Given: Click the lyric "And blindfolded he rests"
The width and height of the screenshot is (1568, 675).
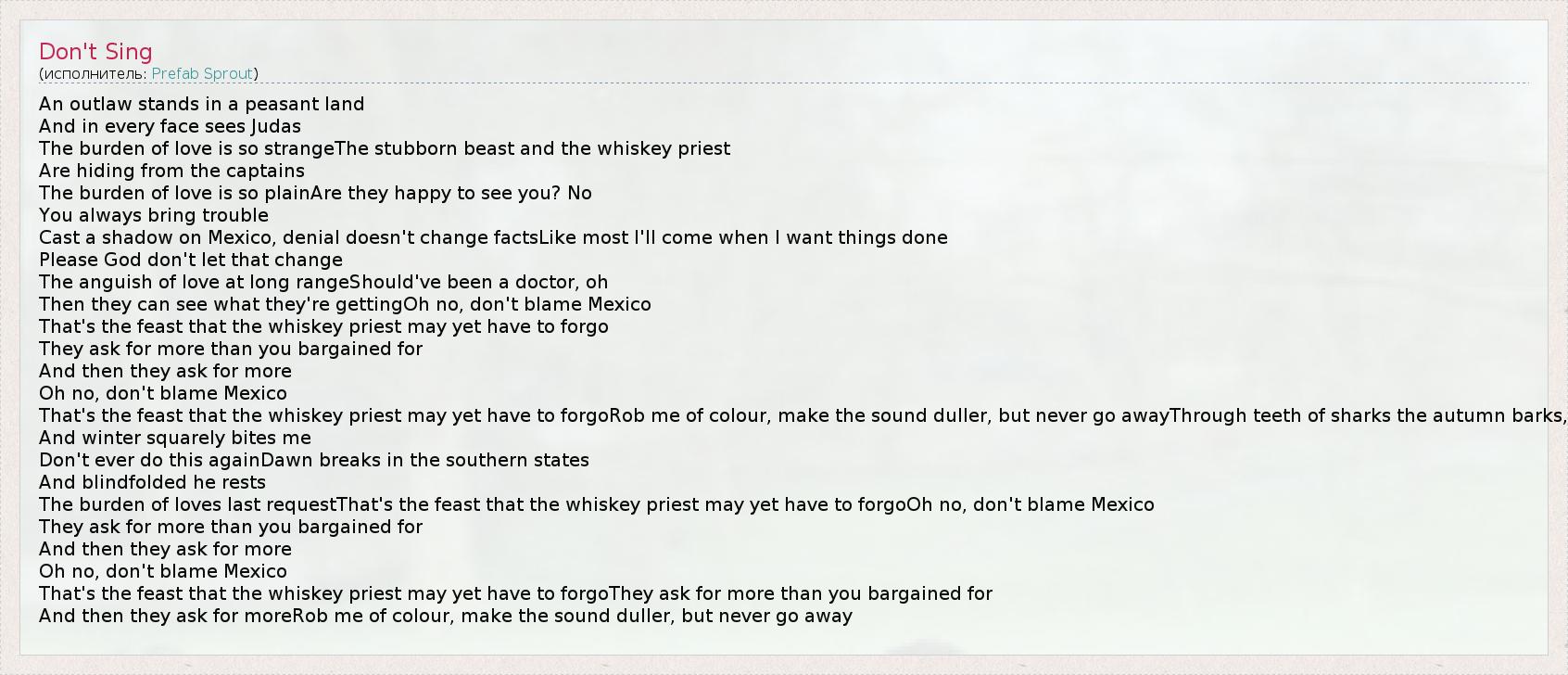Looking at the screenshot, I should pos(152,482).
